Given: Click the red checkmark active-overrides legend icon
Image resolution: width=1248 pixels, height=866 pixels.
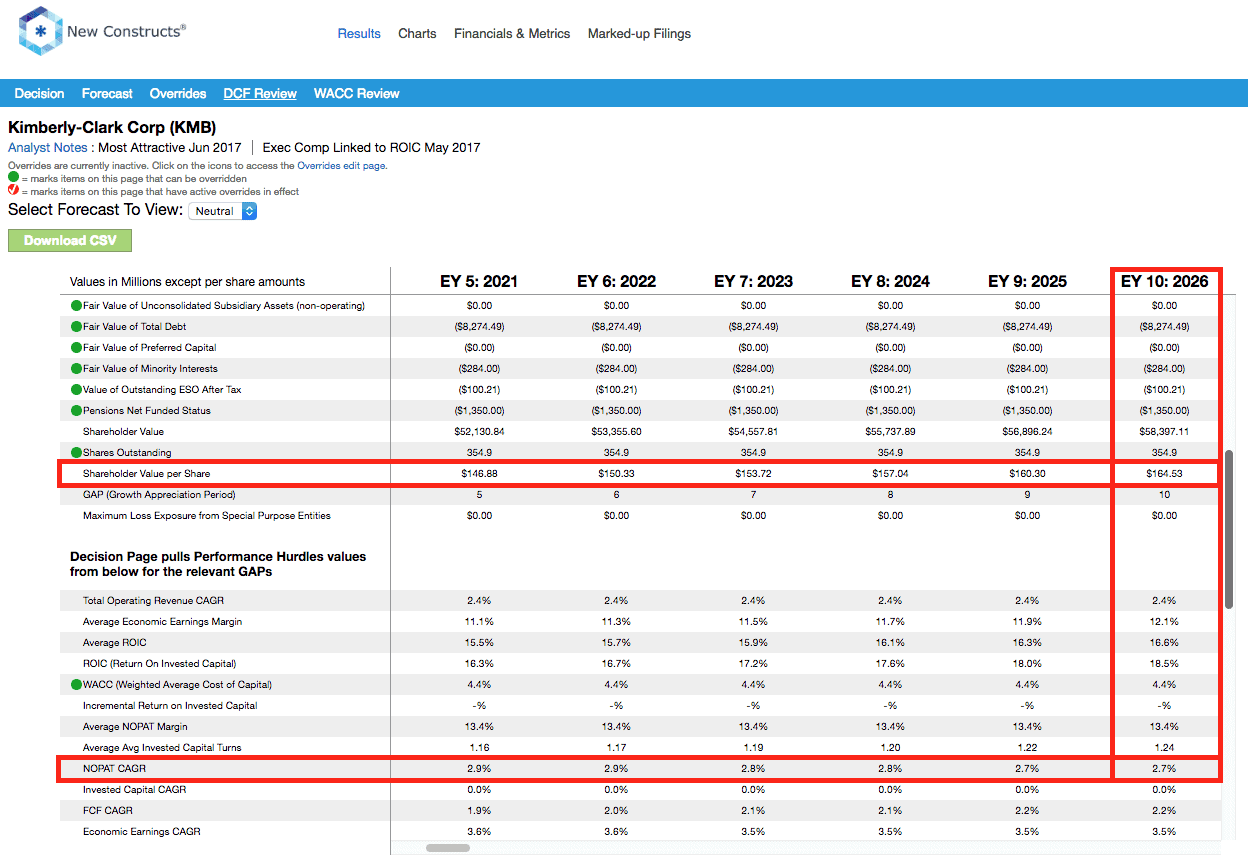Looking at the screenshot, I should pyautogui.click(x=14, y=191).
